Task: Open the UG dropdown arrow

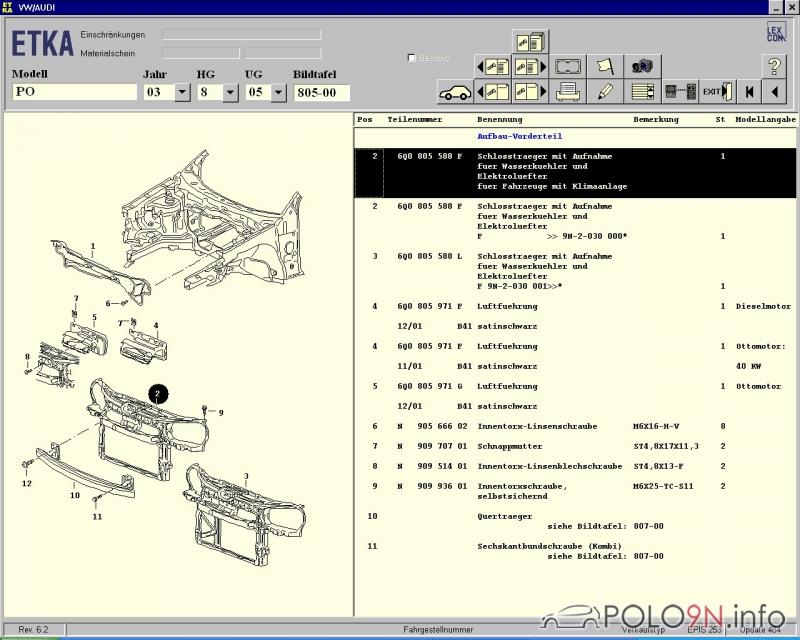Action: 279,93
